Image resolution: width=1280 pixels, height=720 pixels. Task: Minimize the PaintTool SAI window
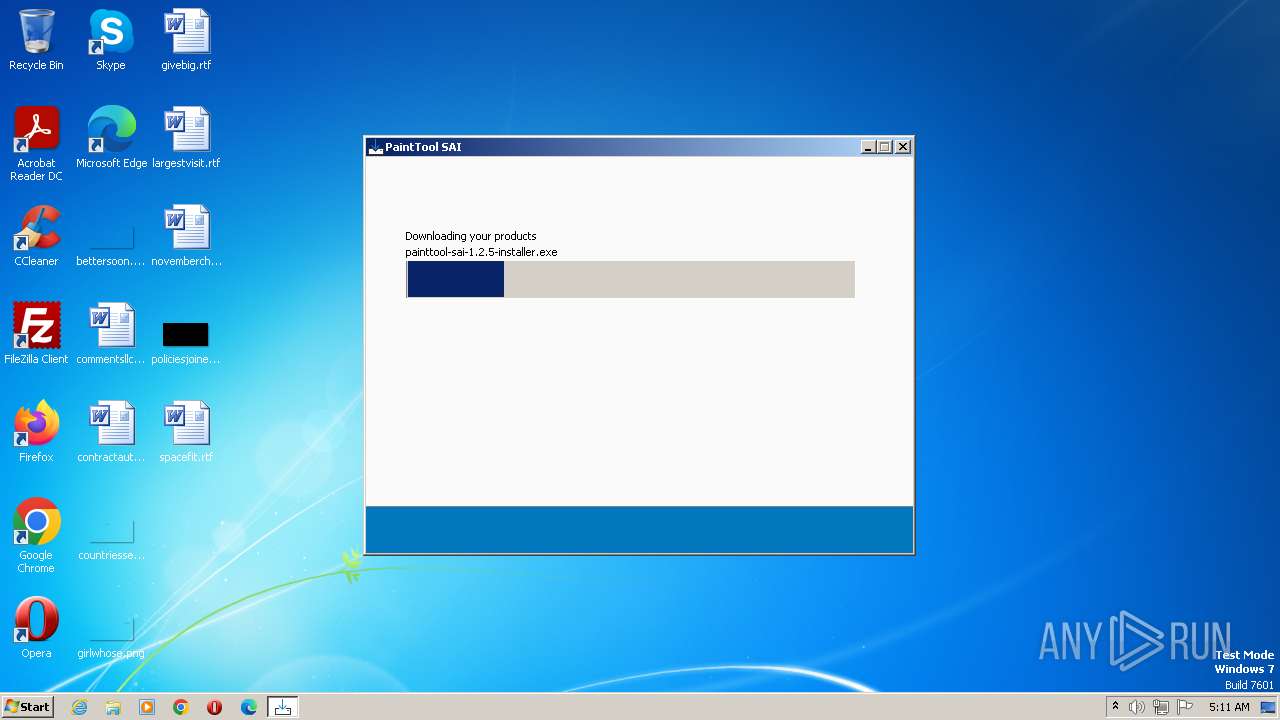click(868, 147)
